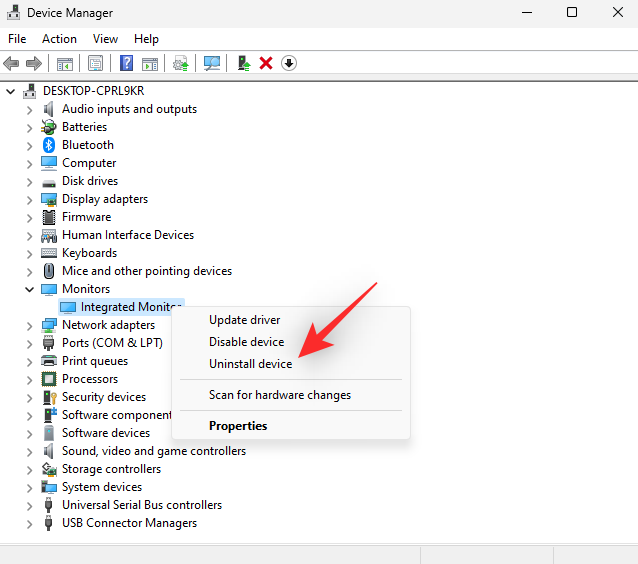Choose Uninstall device from context menu
The image size is (638, 564).
(x=250, y=364)
